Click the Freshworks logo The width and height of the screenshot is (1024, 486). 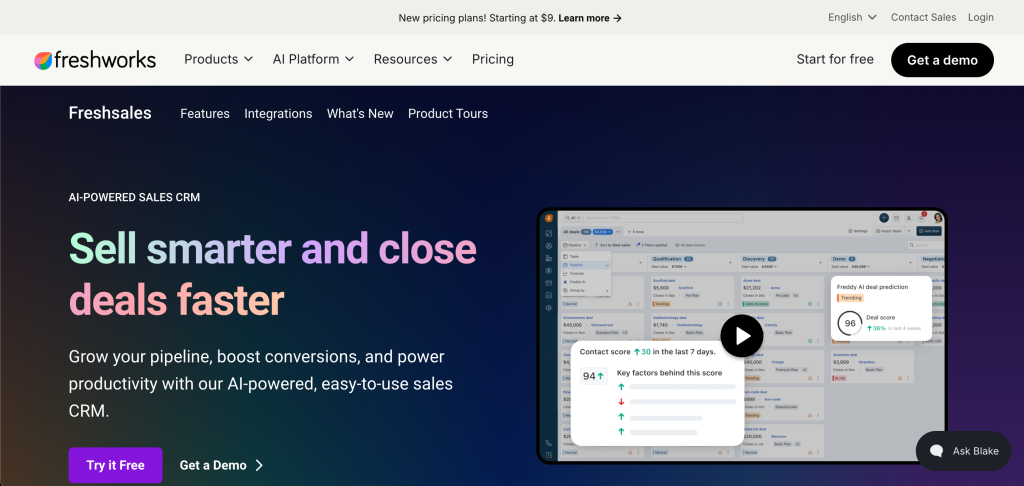(x=95, y=60)
